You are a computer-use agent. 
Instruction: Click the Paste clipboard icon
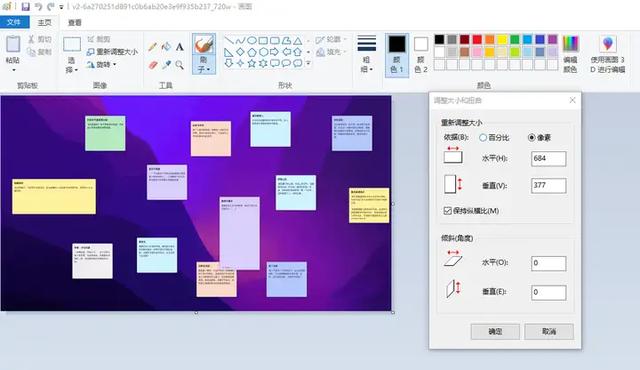[x=13, y=44]
